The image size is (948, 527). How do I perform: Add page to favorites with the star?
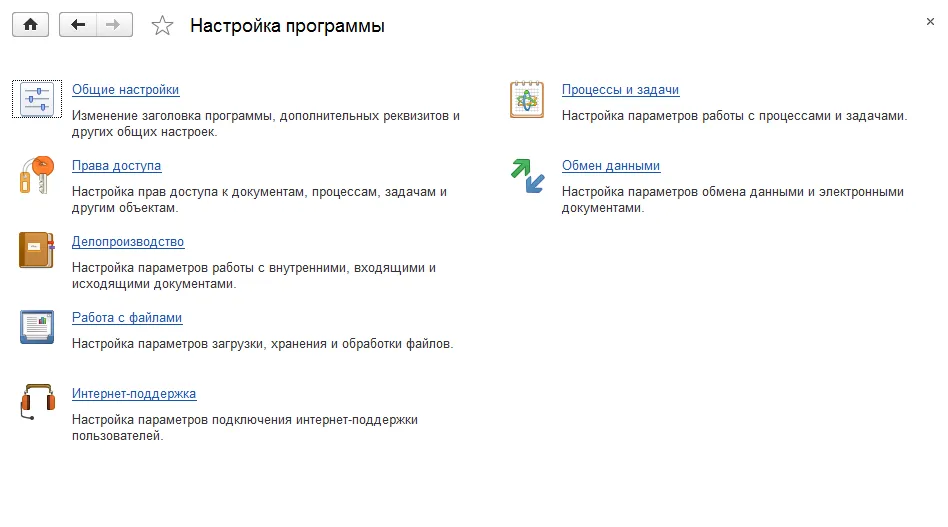pyautogui.click(x=162, y=25)
